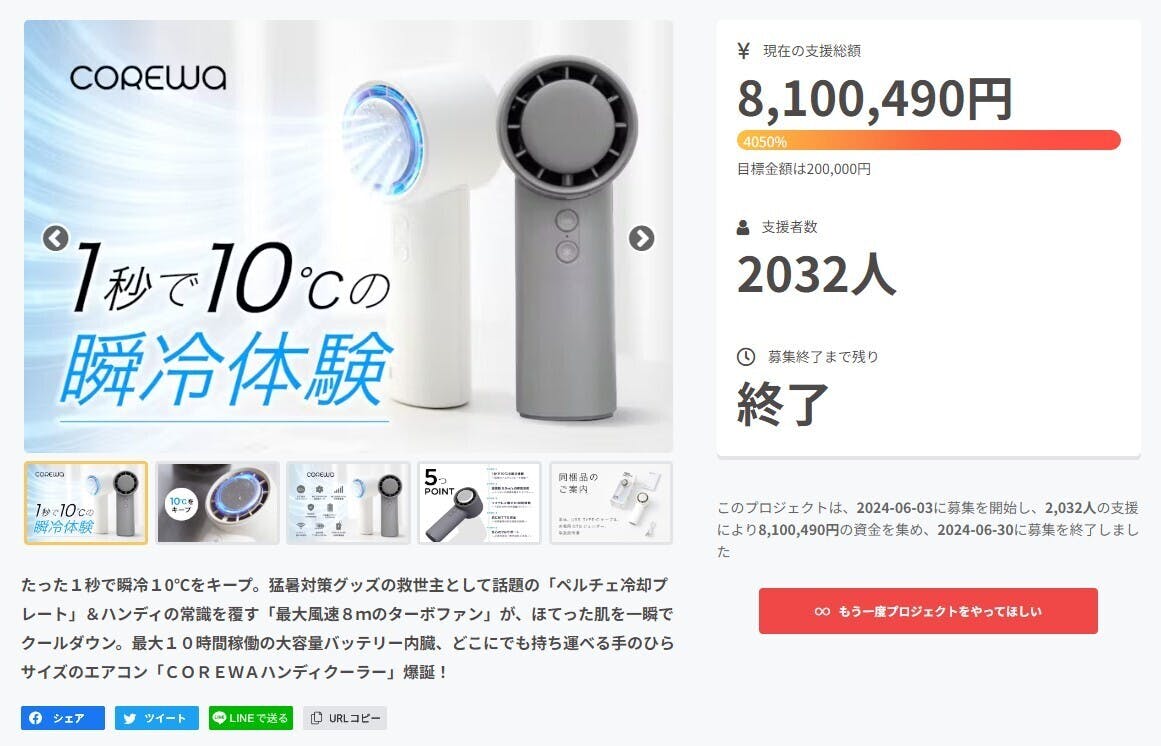Advance carousel with right arrow icon
The width and height of the screenshot is (1161, 746).
click(x=641, y=238)
